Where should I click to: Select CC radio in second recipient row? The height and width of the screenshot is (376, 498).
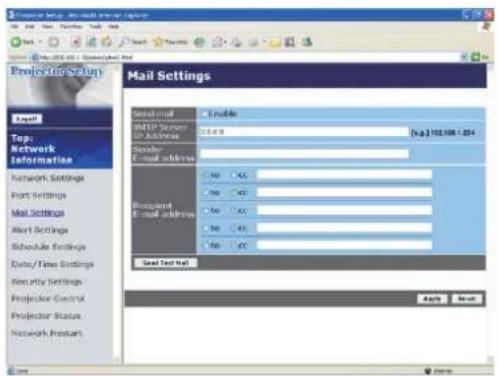click(233, 193)
